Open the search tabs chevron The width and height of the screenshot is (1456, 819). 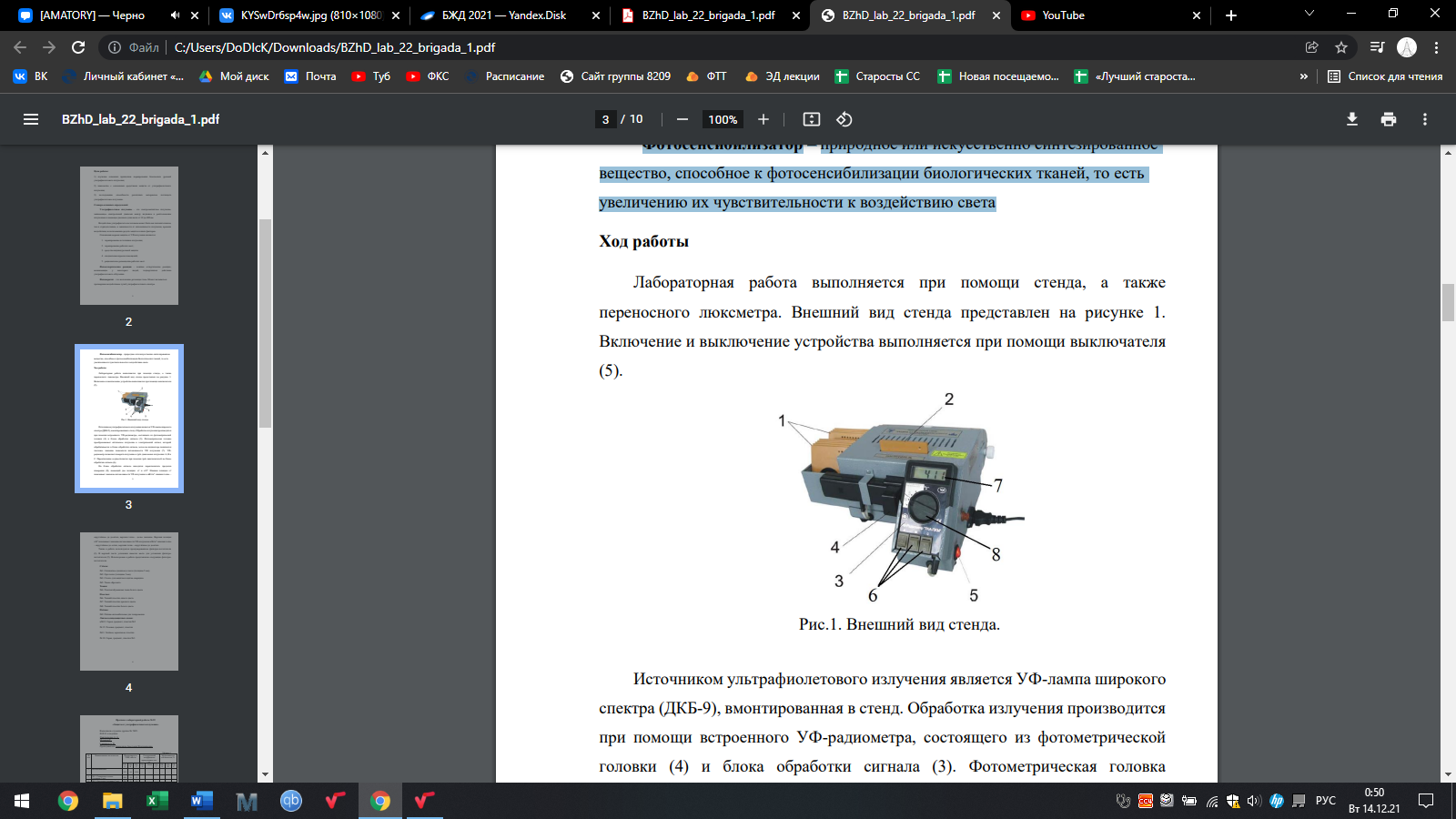point(1309,14)
